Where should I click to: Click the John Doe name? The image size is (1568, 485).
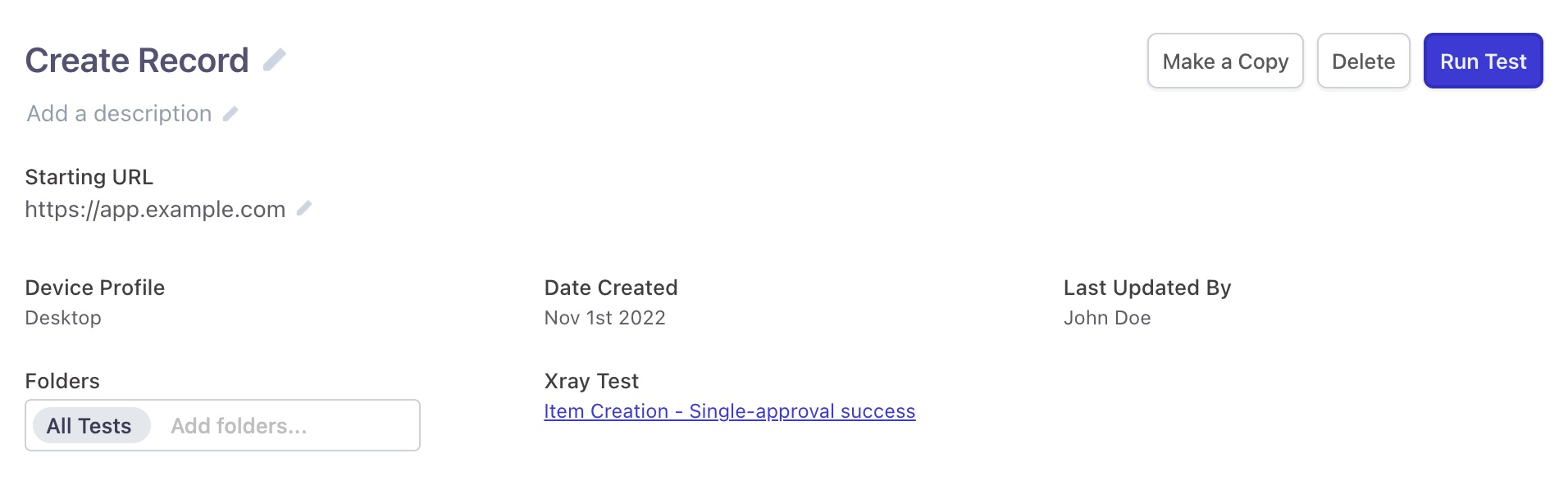[x=1107, y=318]
